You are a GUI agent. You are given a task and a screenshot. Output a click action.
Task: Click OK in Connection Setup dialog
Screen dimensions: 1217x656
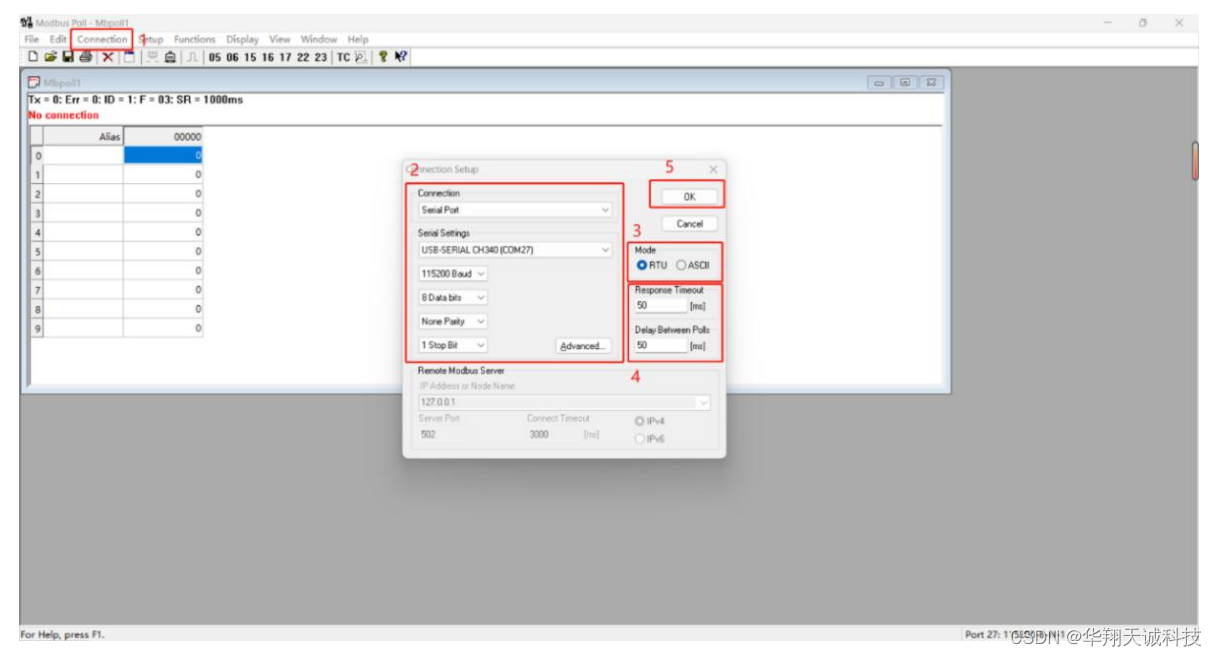(689, 197)
